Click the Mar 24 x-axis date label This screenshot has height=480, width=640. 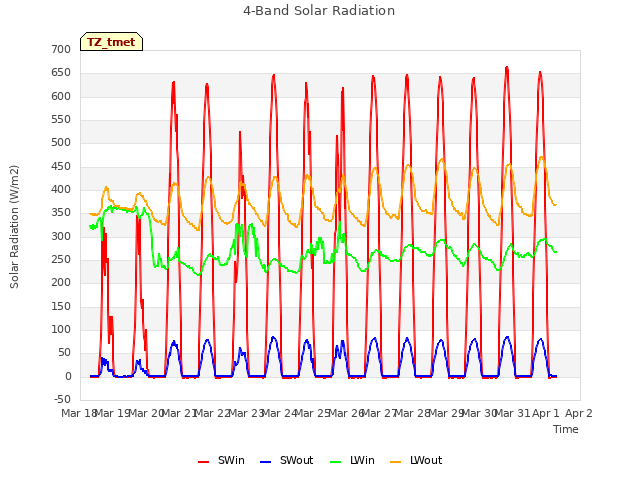click(x=279, y=413)
